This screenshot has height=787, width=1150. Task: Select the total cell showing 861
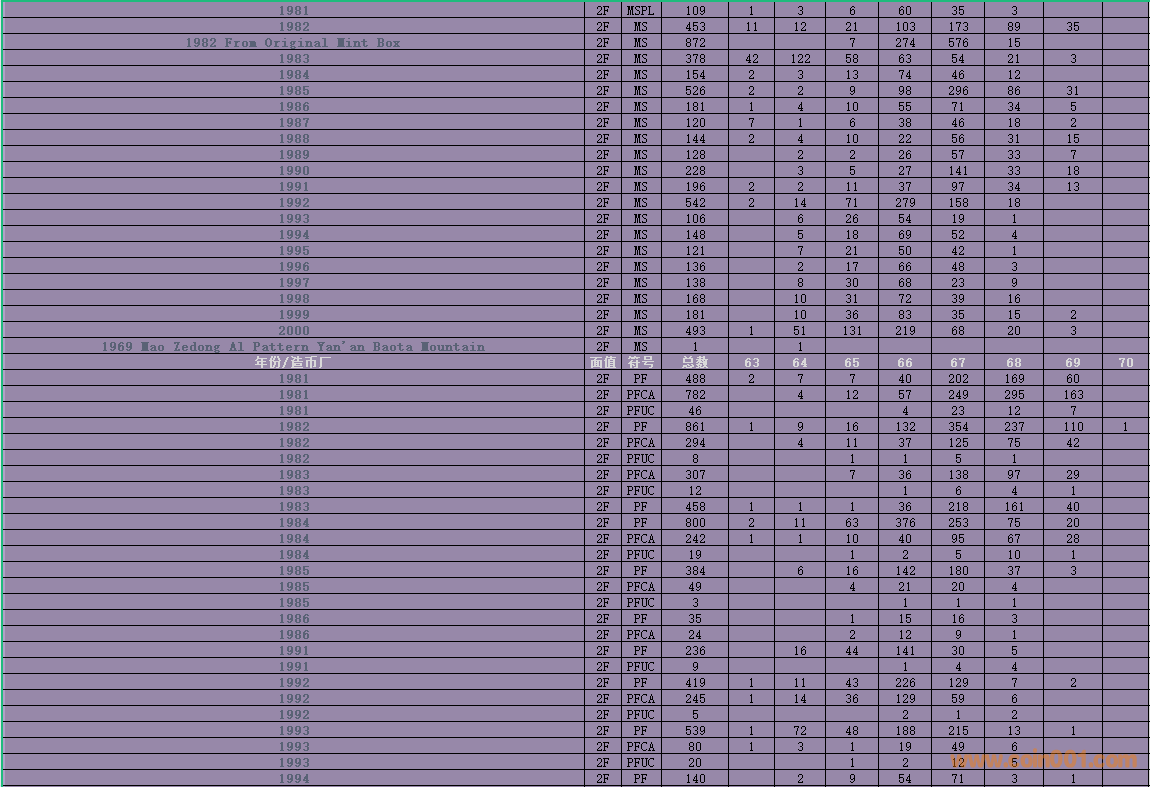(x=695, y=427)
